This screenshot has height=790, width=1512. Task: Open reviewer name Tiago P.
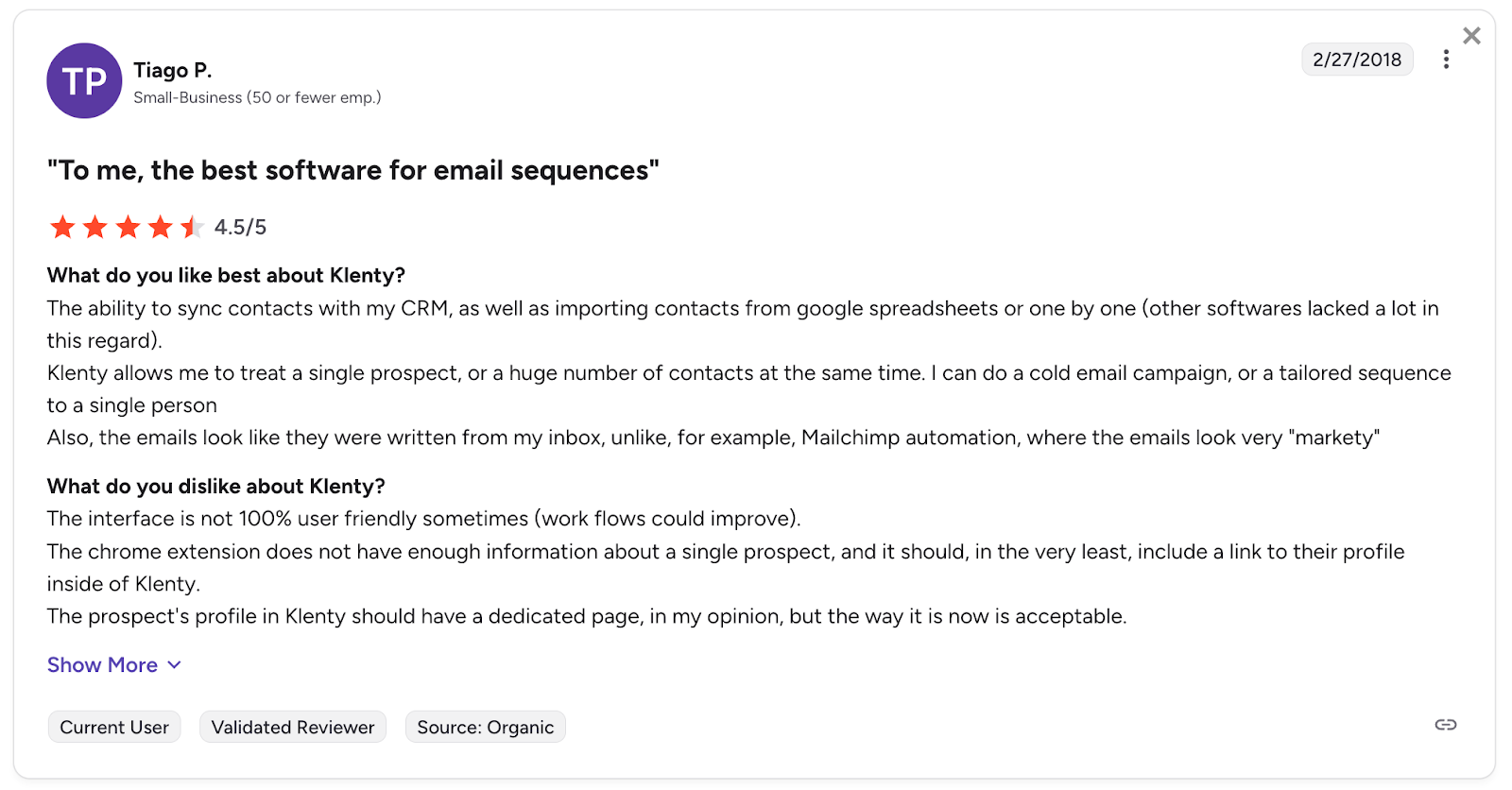point(173,71)
